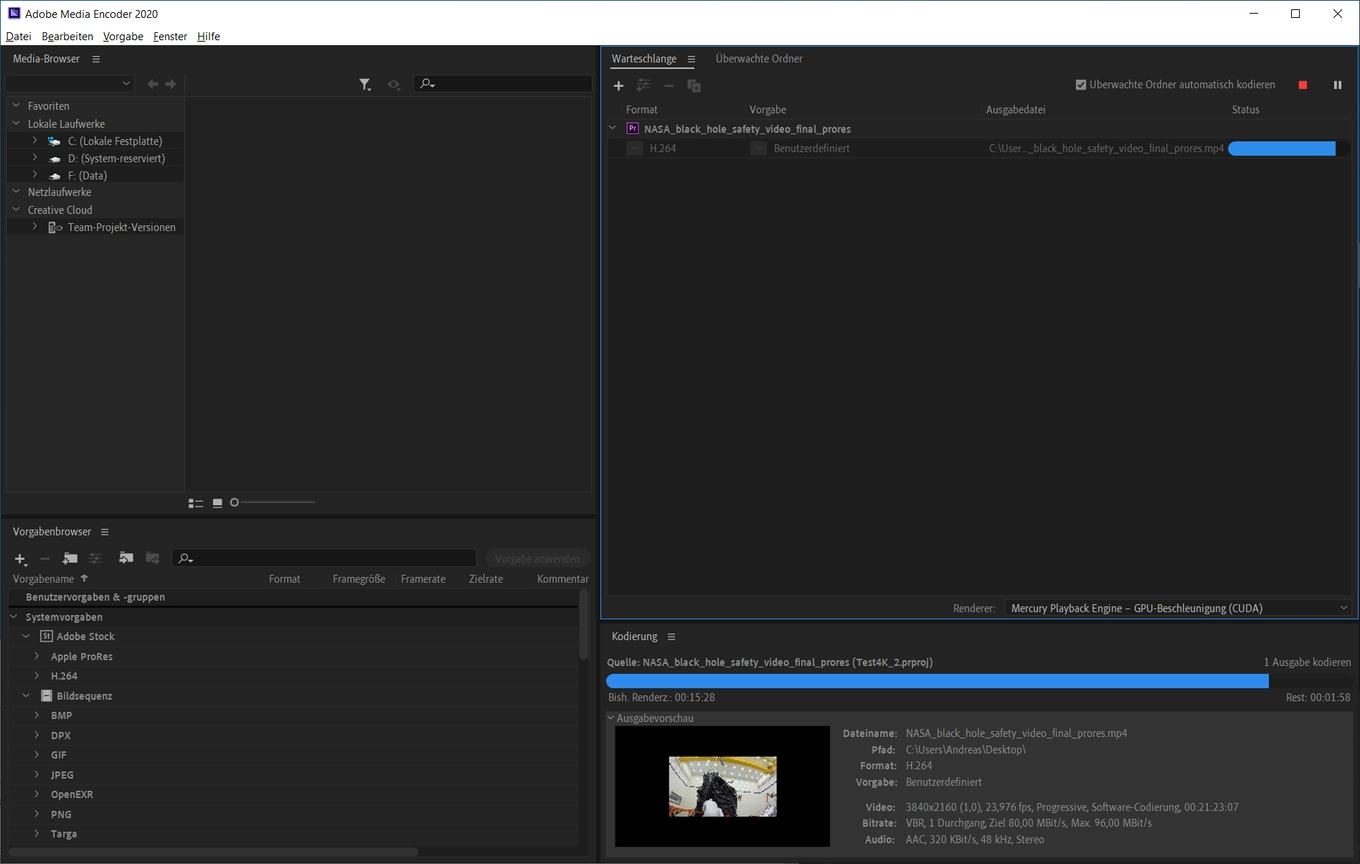Collapse the Lokale Laufwerke section
This screenshot has width=1360, height=864.
pos(16,123)
